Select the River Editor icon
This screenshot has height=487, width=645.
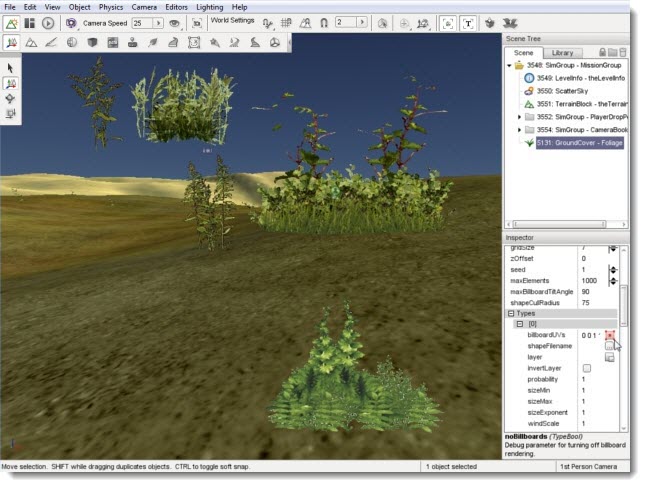click(x=234, y=42)
